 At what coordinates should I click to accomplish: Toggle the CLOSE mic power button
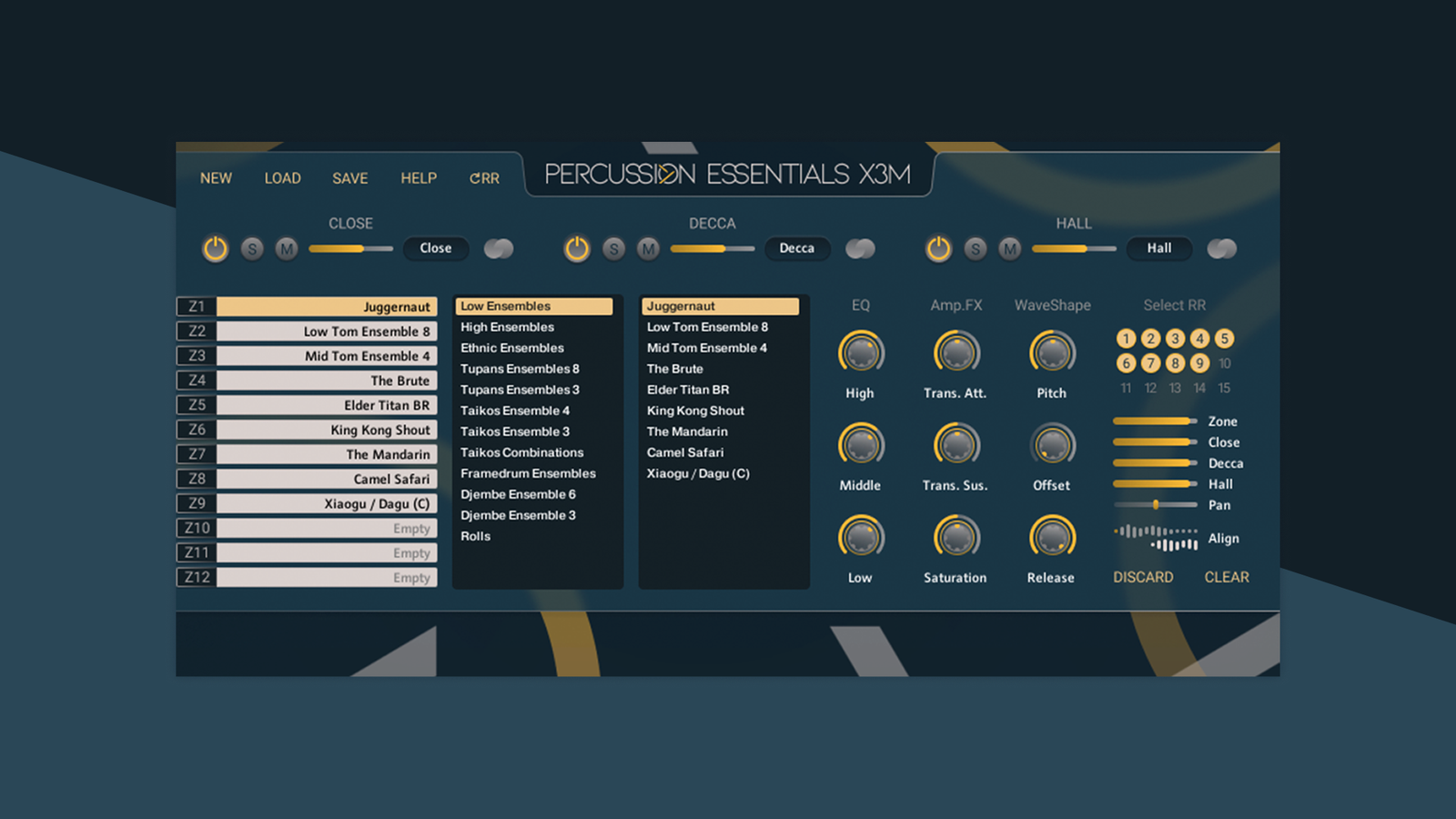coord(215,248)
